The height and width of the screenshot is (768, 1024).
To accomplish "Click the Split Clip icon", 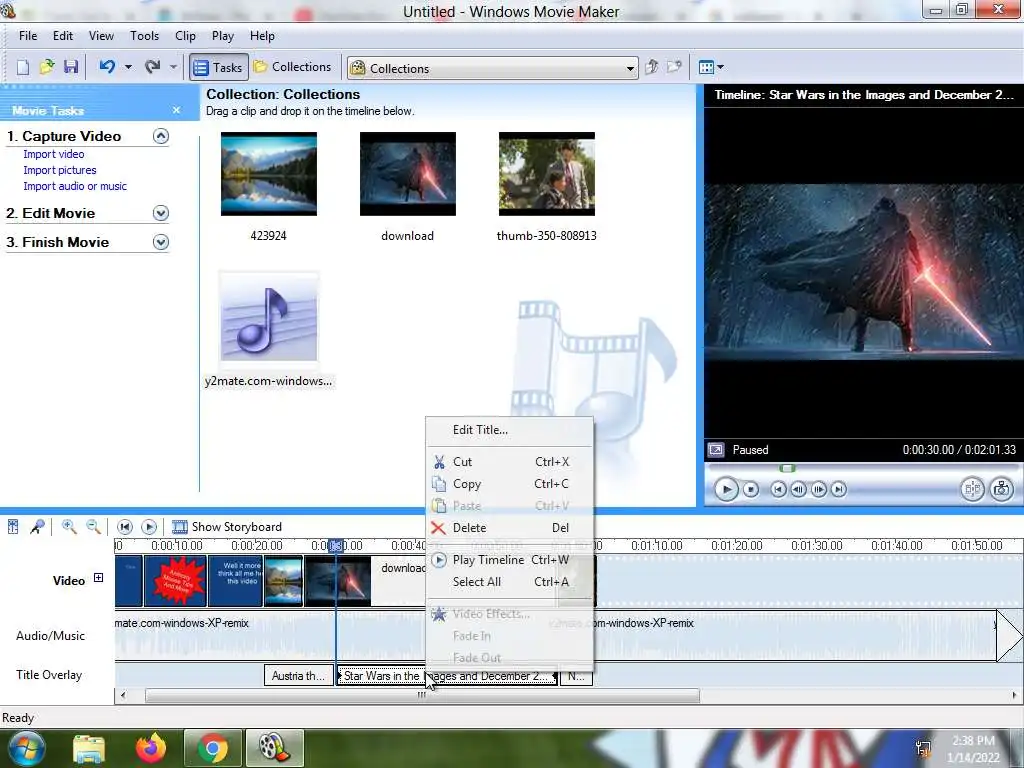I will click(972, 489).
